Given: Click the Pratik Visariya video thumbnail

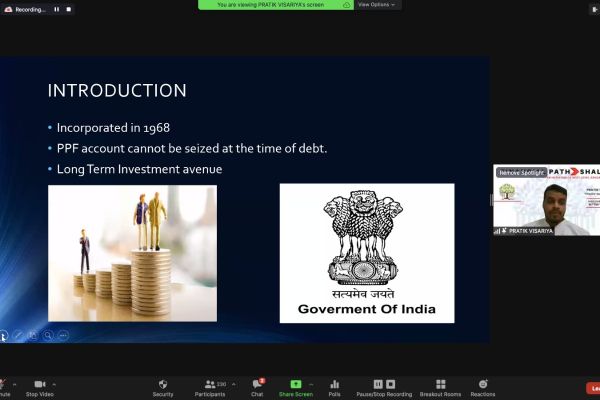Looking at the screenshot, I should point(546,205).
